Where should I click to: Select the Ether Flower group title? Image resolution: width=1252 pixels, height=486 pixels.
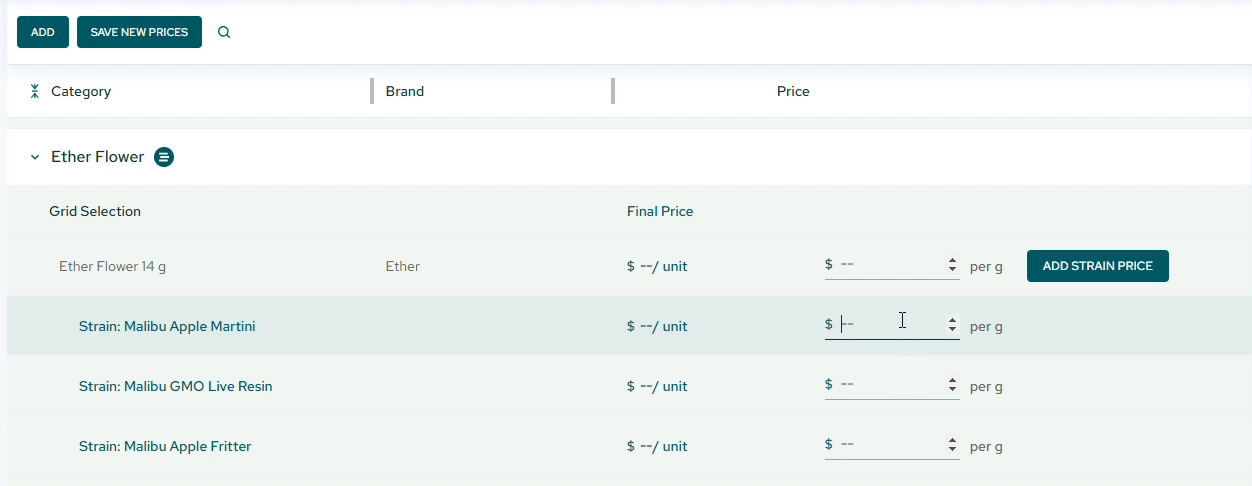(x=98, y=157)
